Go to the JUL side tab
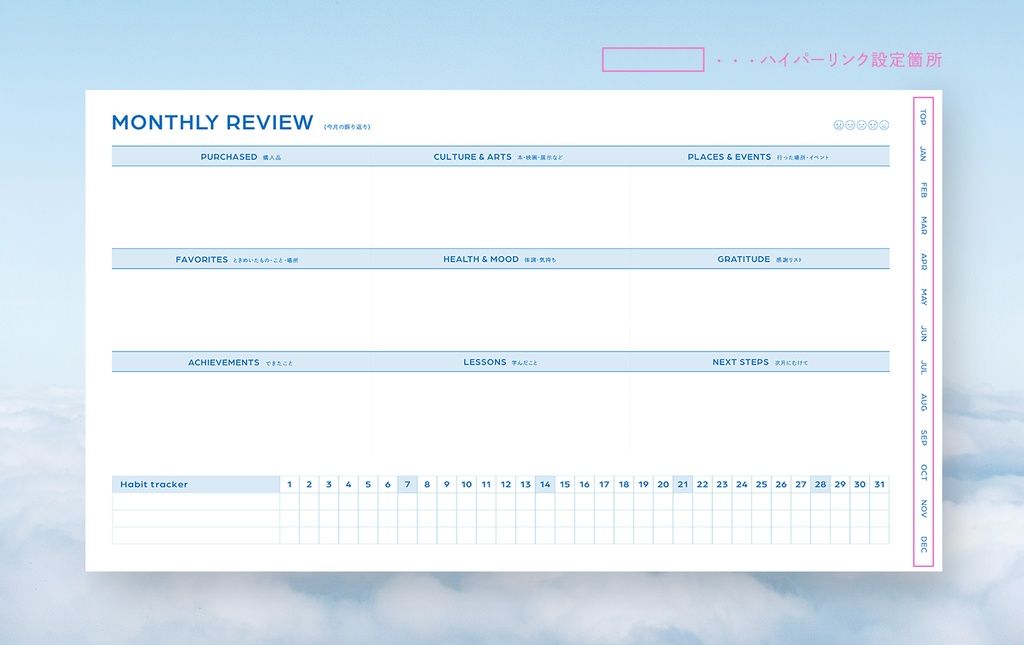 point(923,368)
